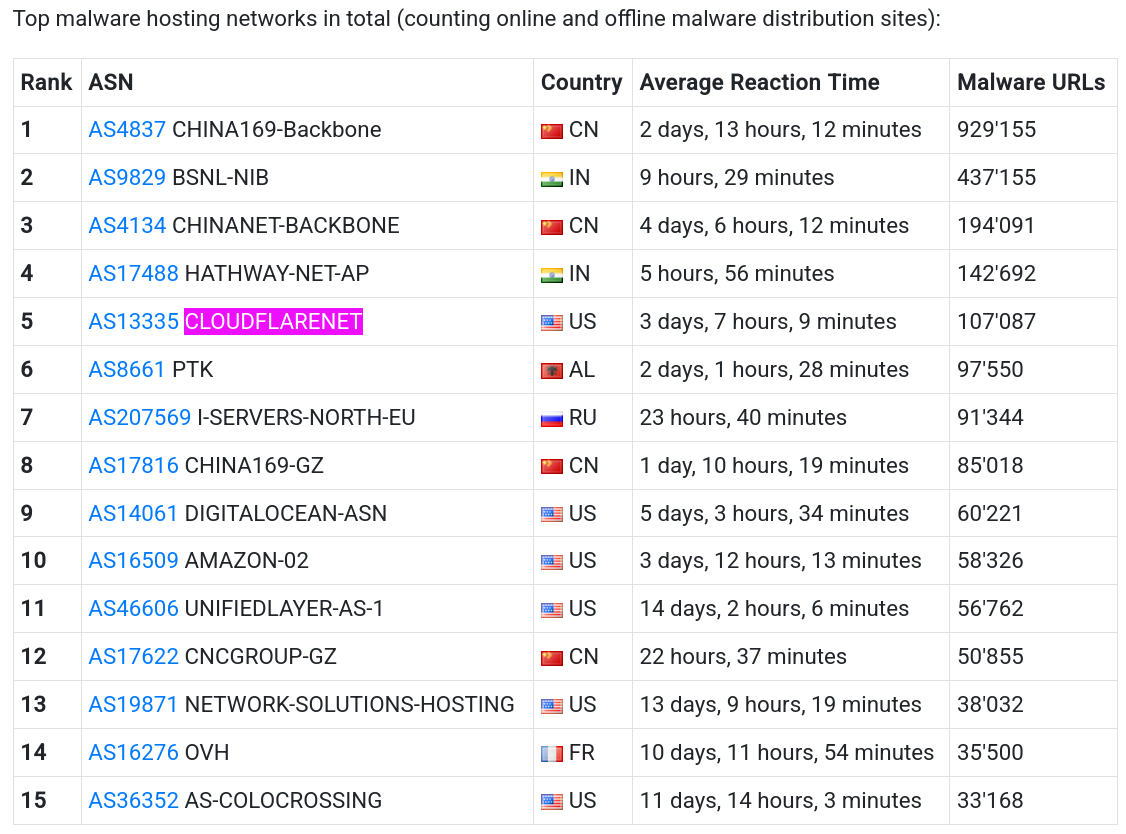Image resolution: width=1126 pixels, height=834 pixels.
Task: Click the Albanian flag in the PTK row
Action: 551,371
